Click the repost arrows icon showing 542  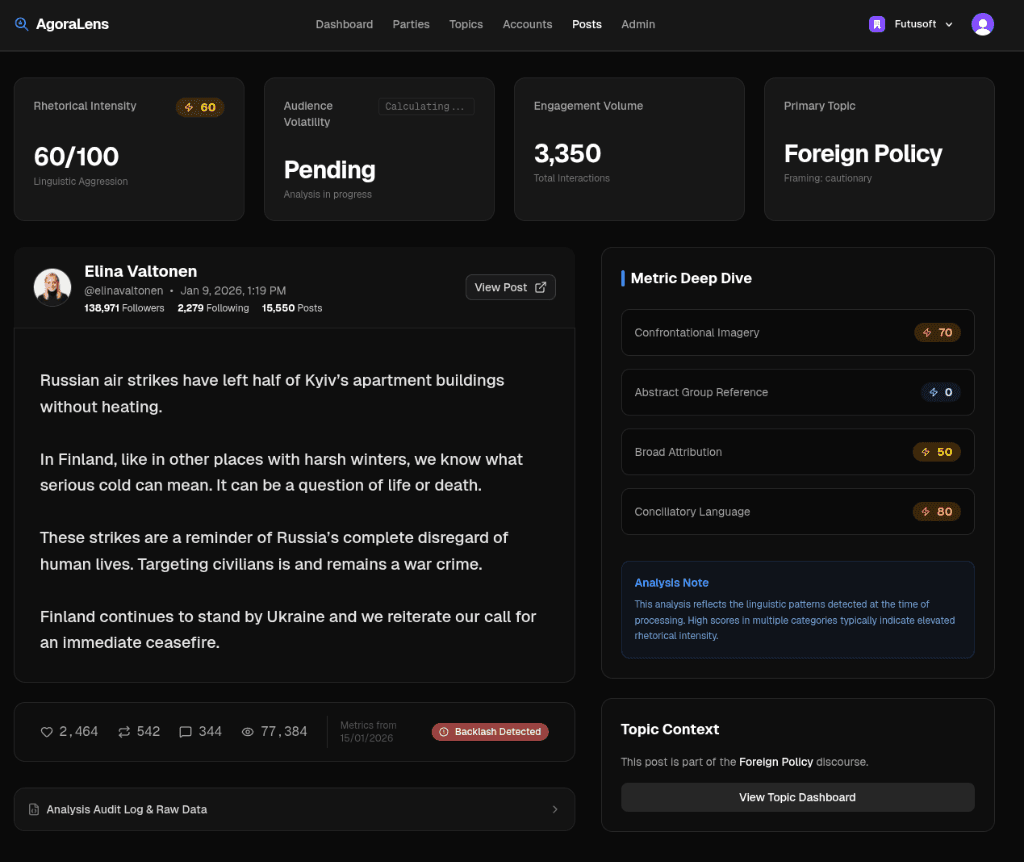tap(124, 731)
